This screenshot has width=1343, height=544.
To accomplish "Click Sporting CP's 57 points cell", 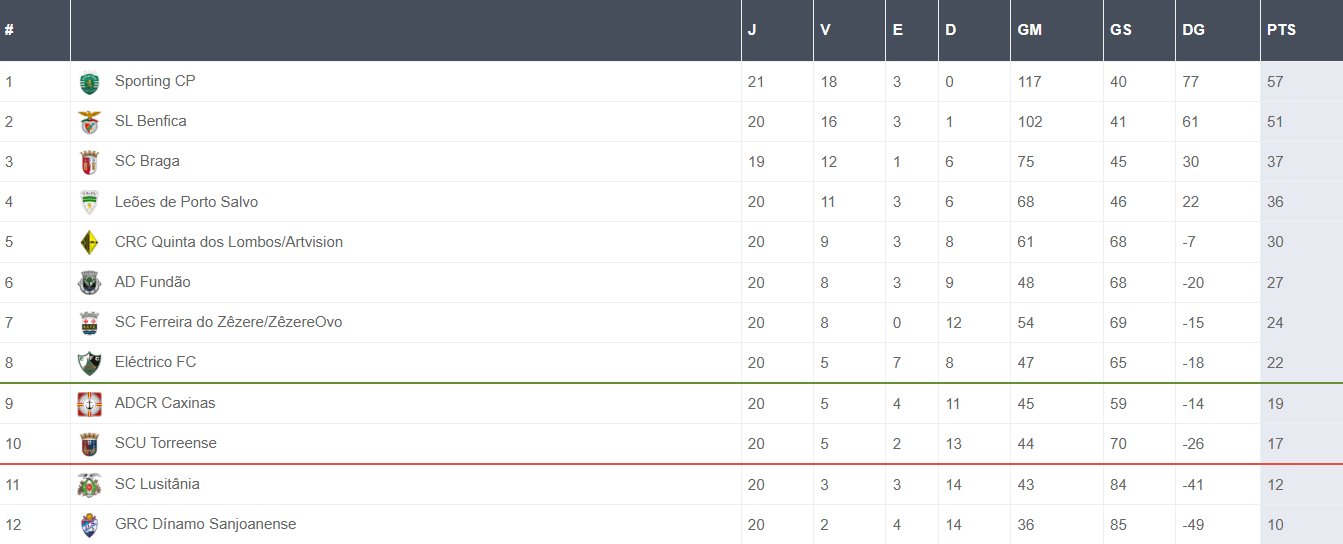I will point(1275,81).
